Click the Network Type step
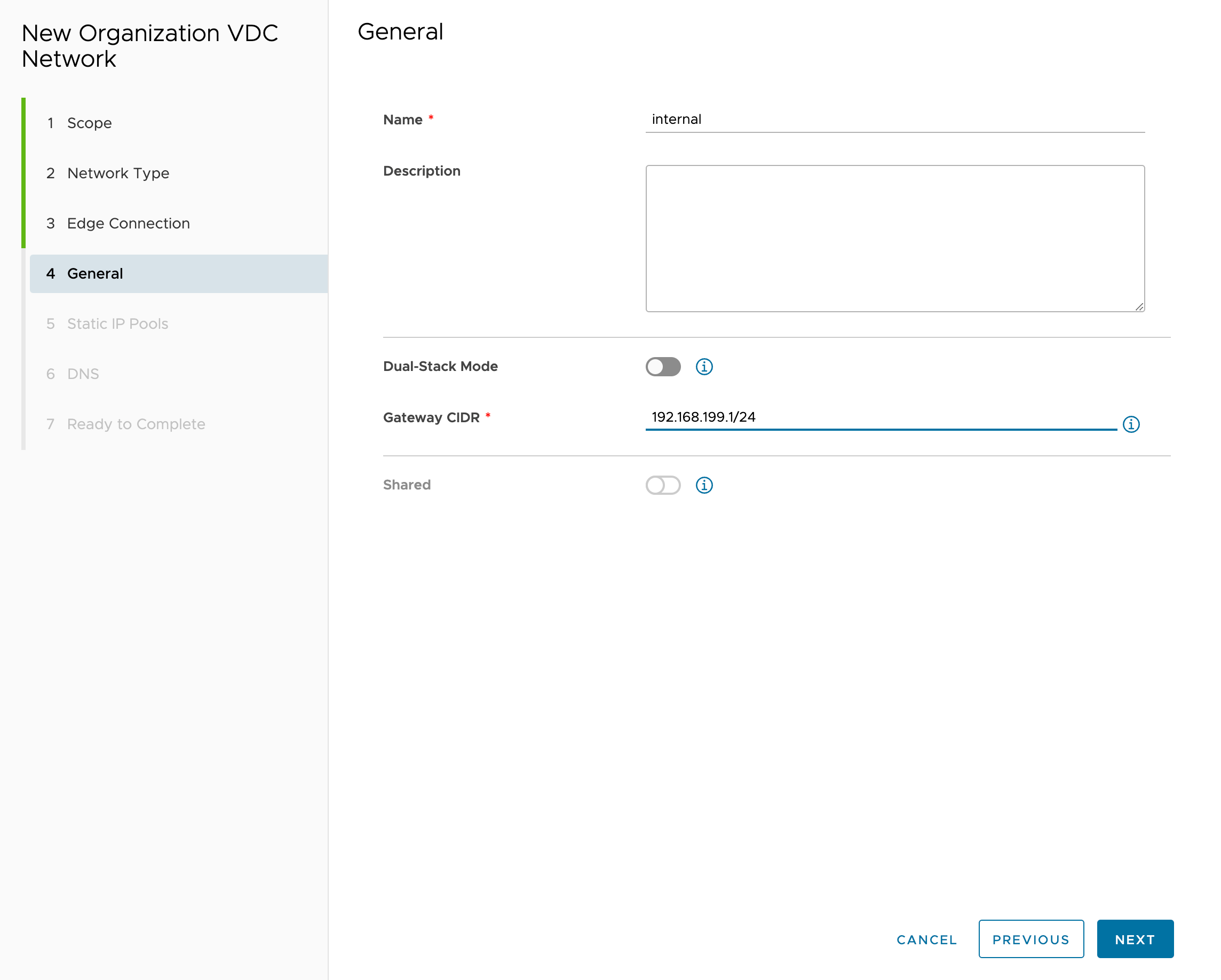The image size is (1221, 980). coord(117,173)
